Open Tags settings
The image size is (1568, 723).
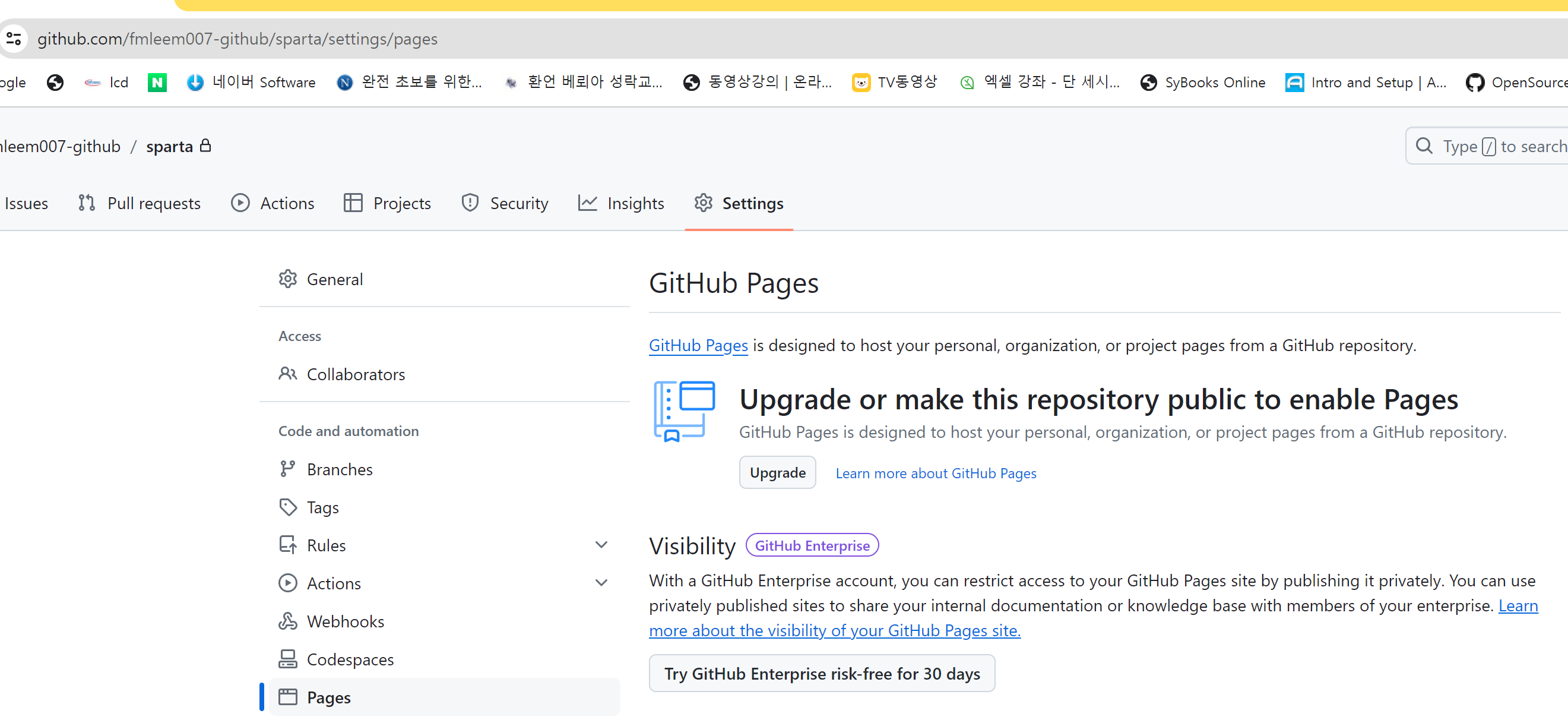(444, 507)
